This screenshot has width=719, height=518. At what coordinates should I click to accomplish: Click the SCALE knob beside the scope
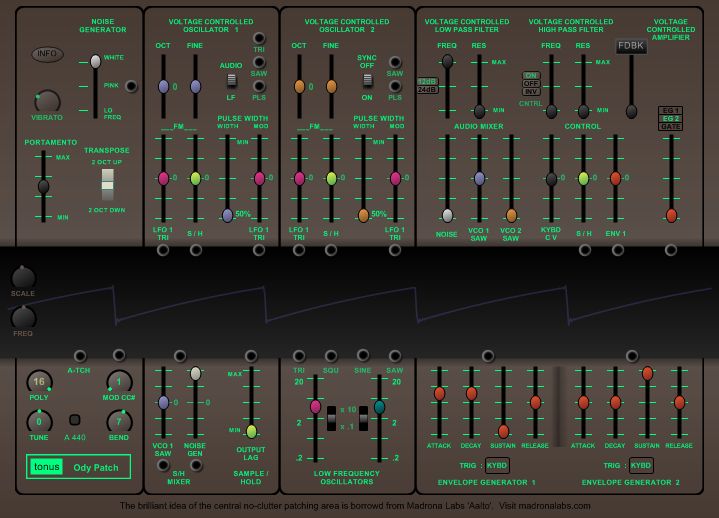(x=23, y=276)
